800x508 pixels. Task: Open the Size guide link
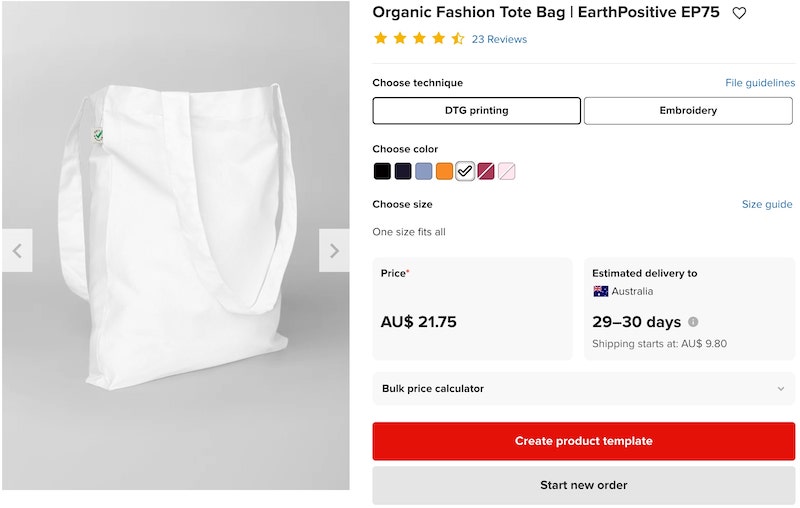click(x=767, y=204)
